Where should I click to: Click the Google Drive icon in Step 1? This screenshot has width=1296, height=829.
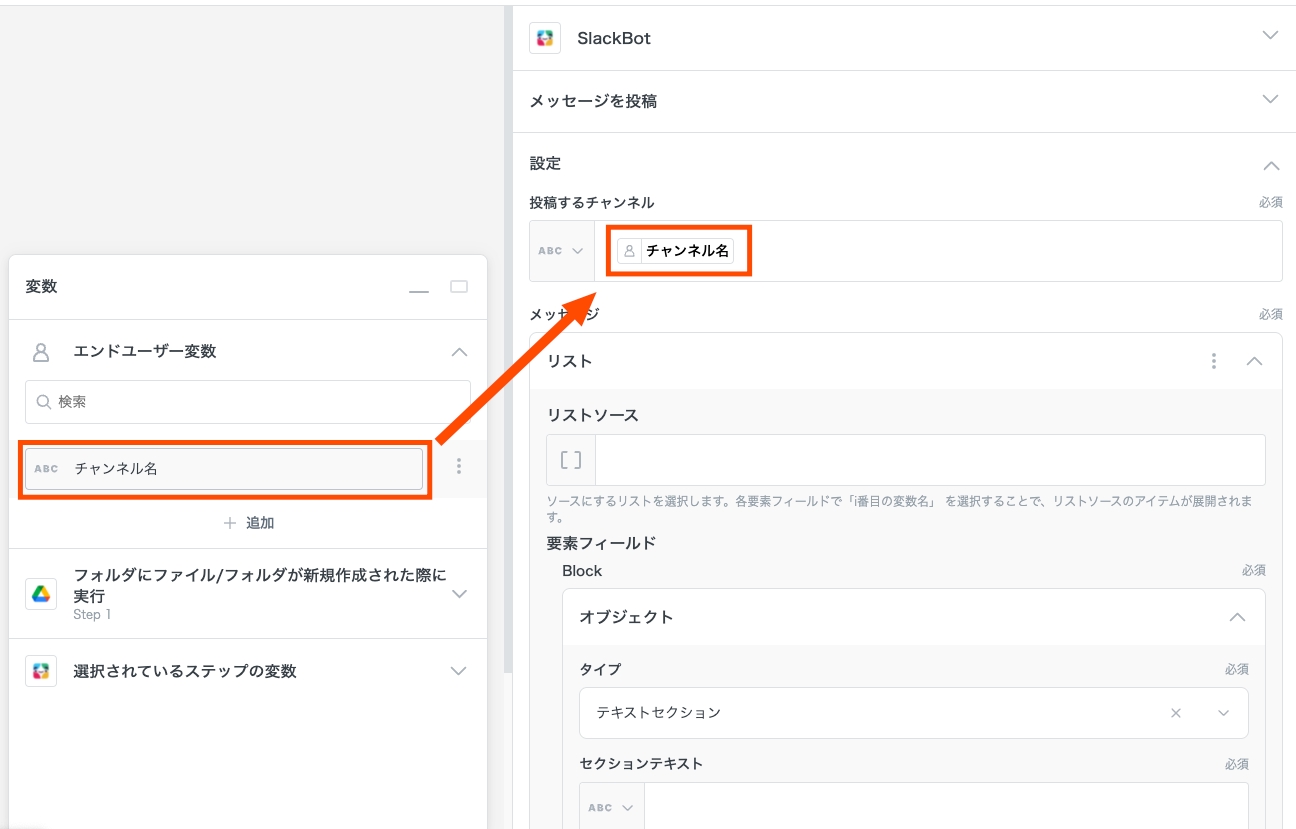pos(41,594)
